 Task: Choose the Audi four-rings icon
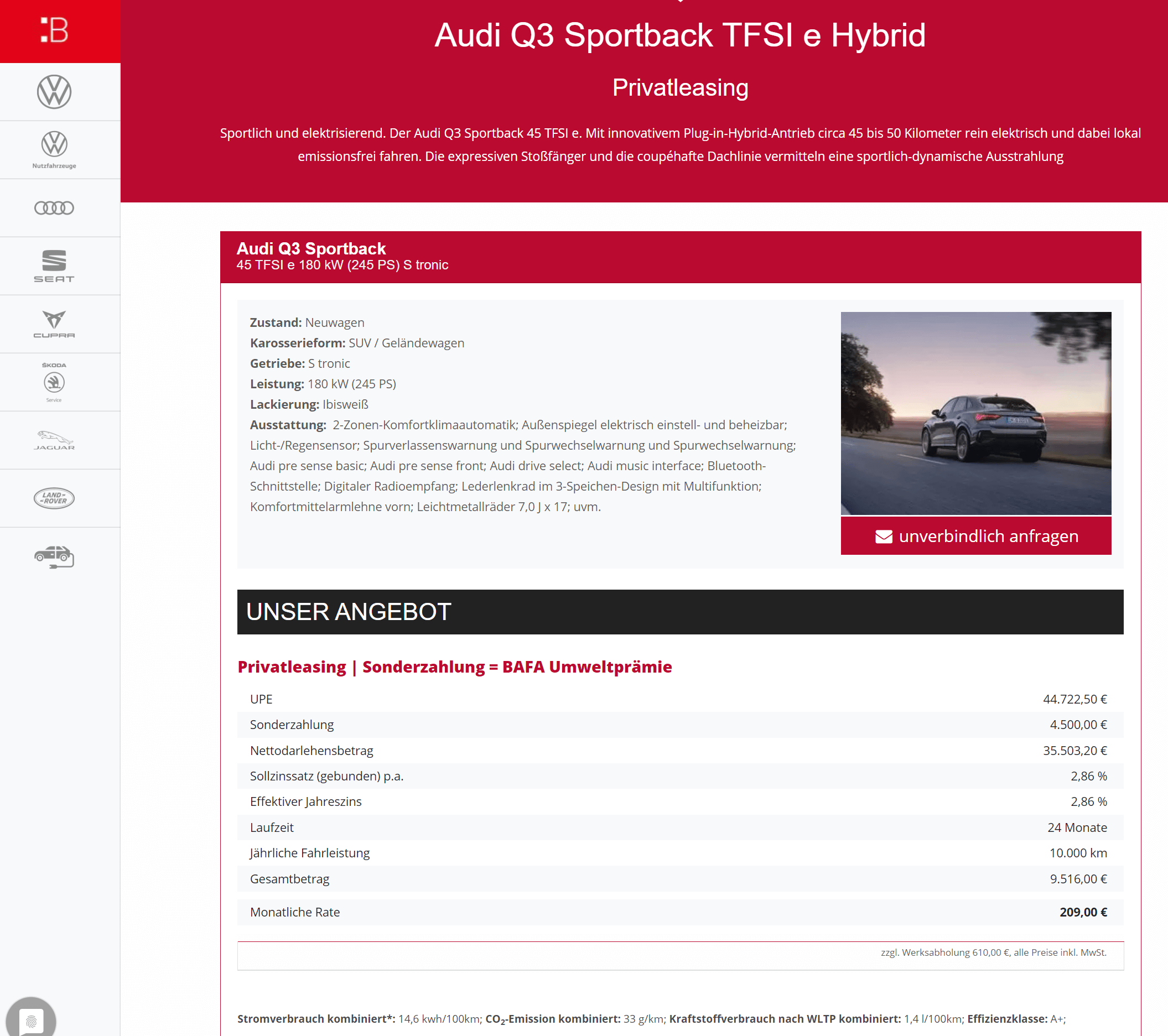(54, 208)
